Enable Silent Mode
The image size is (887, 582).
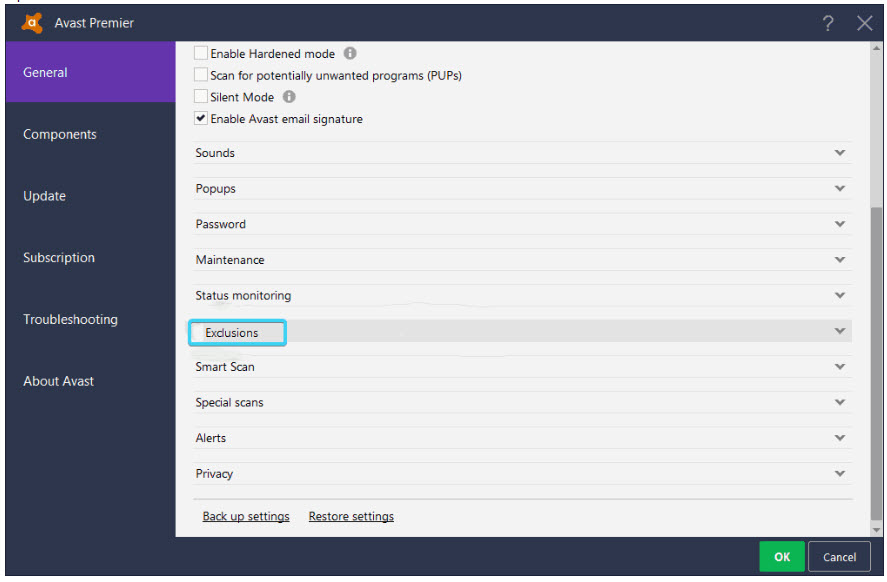click(x=200, y=97)
